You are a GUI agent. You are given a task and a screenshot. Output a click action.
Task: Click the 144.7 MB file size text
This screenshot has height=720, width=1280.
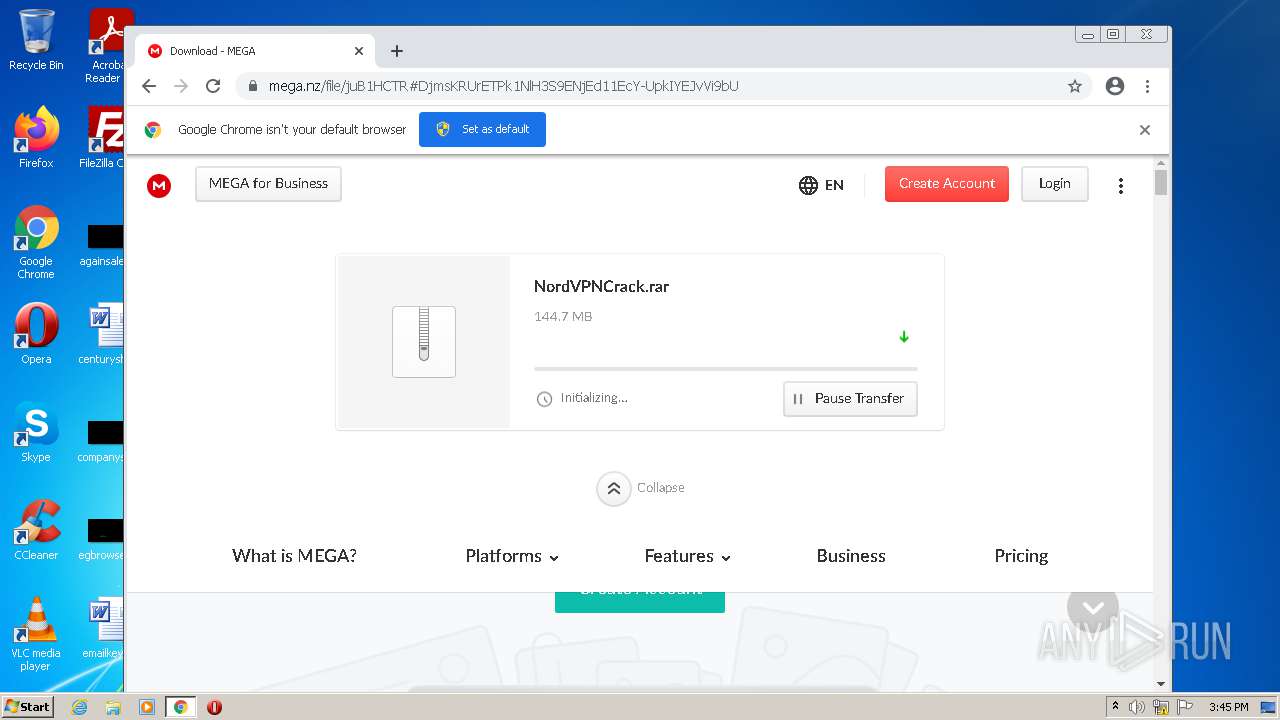(x=563, y=317)
